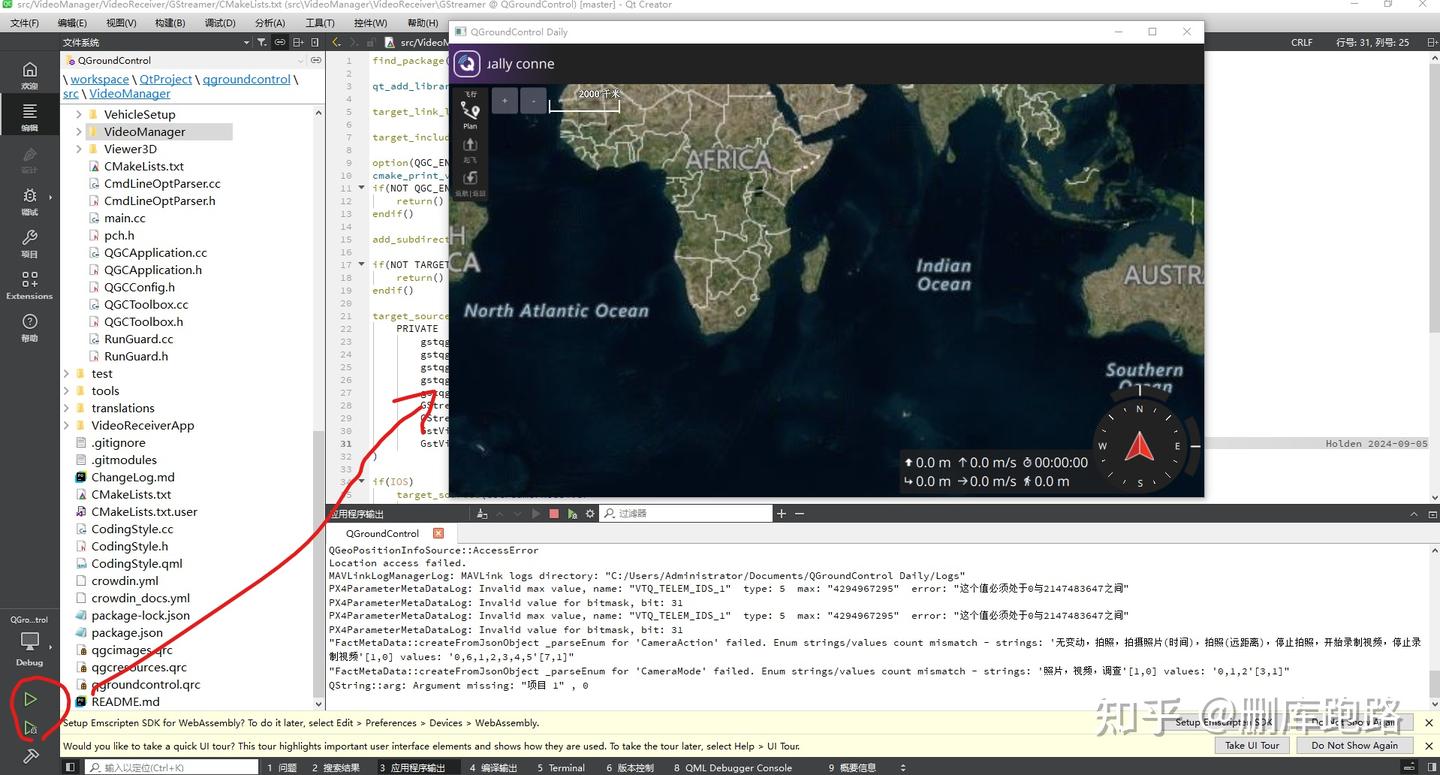The height and width of the screenshot is (775, 1440).
Task: Open the 分析(A) menu
Action: click(x=270, y=23)
